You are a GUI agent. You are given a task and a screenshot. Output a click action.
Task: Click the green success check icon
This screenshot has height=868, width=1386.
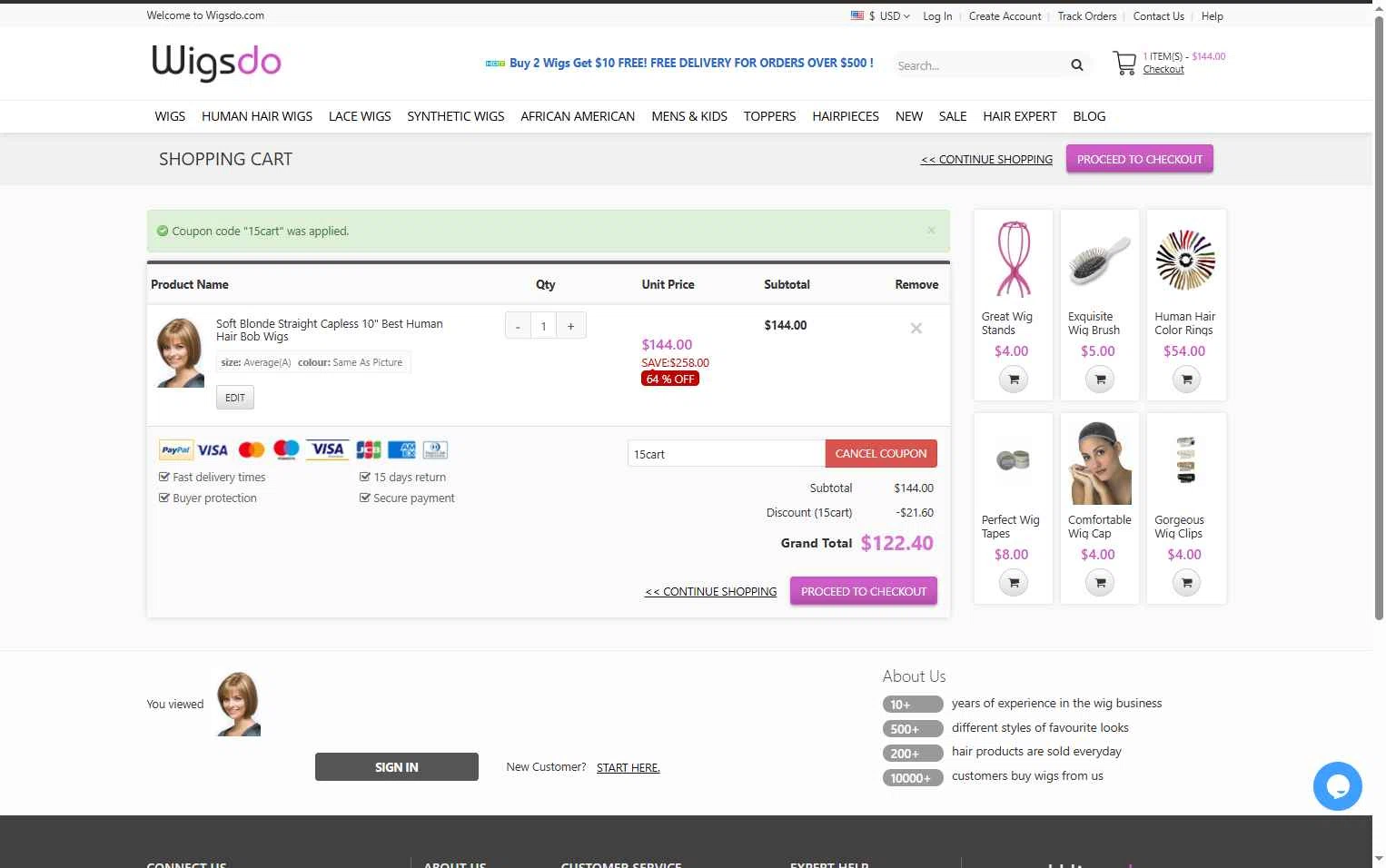pos(163,231)
